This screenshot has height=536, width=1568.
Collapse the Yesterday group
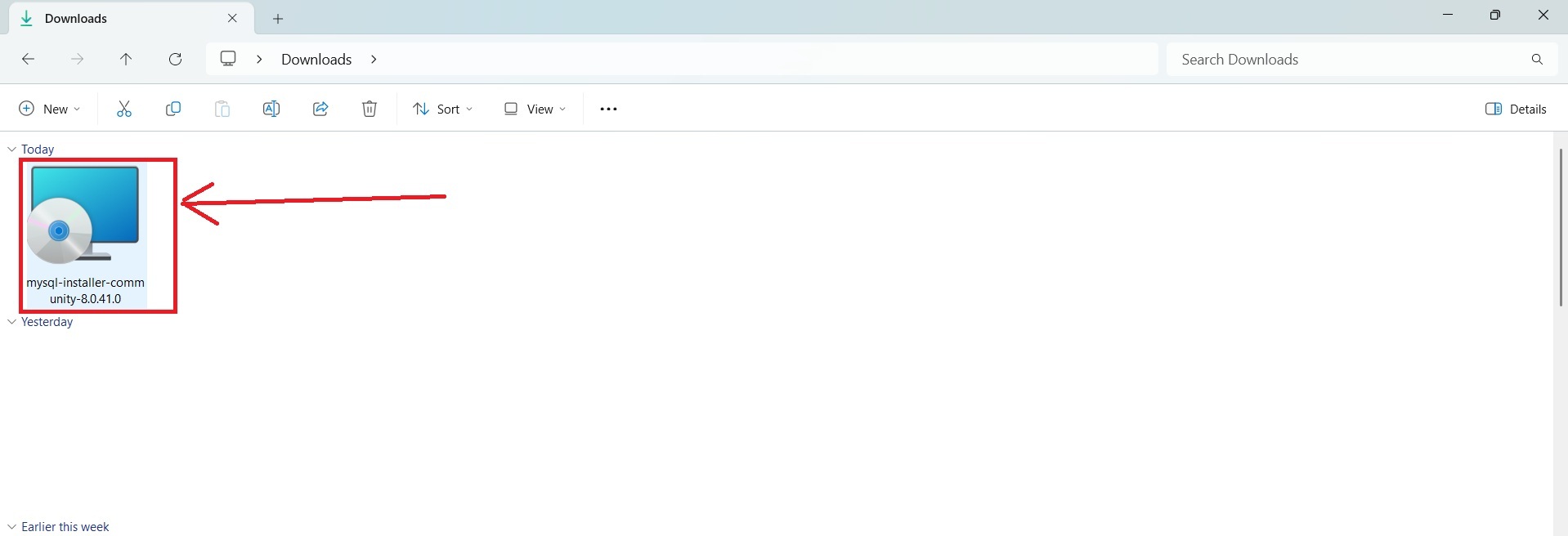[x=11, y=322]
